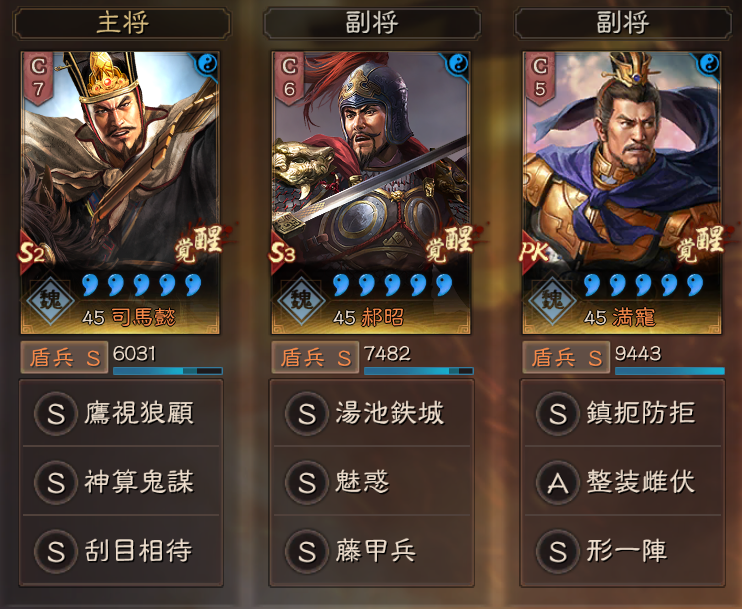
Task: Select the 藤甲兵 skill entry
Action: (372, 551)
